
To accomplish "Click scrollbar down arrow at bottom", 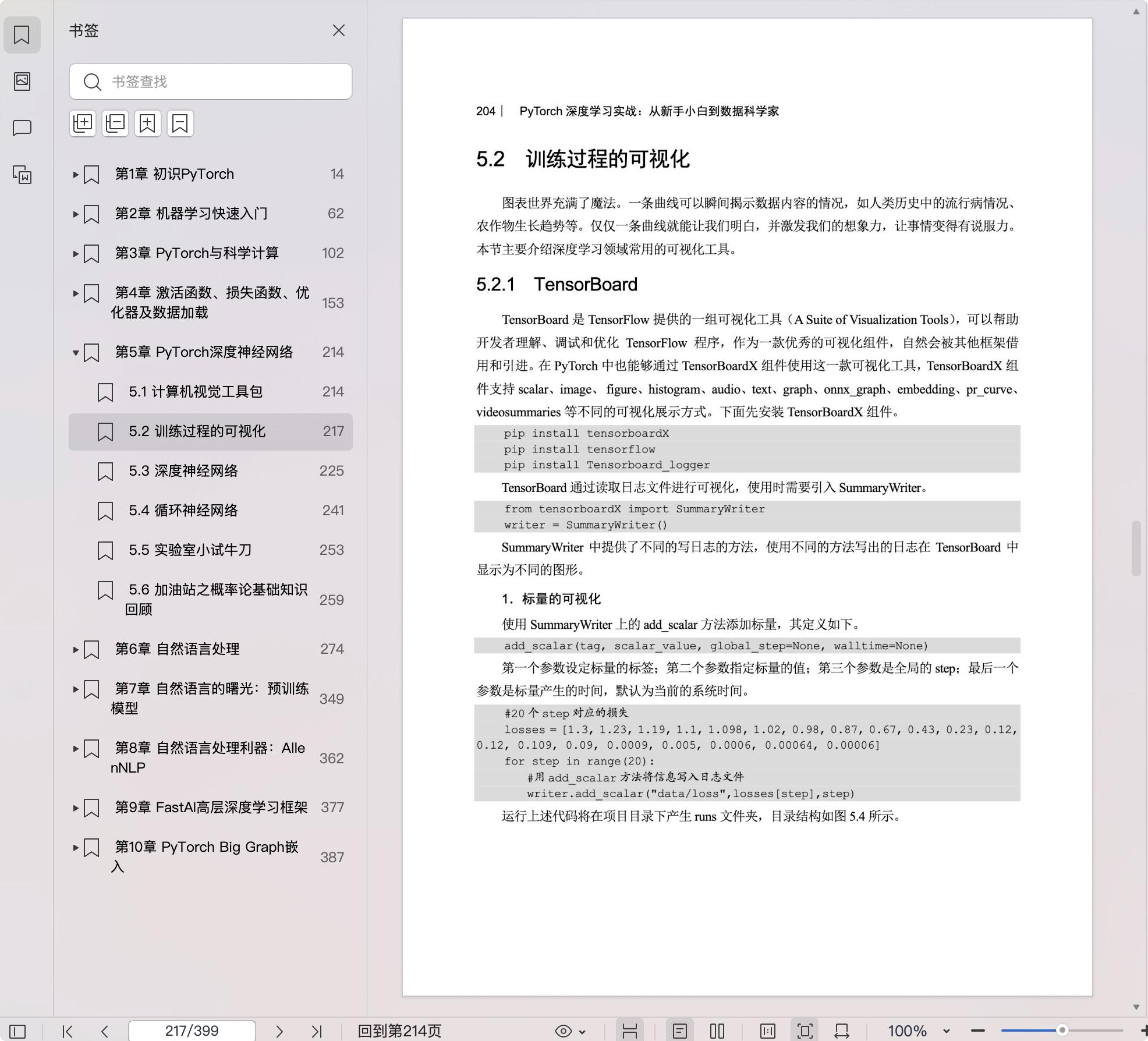I will tap(1136, 1007).
